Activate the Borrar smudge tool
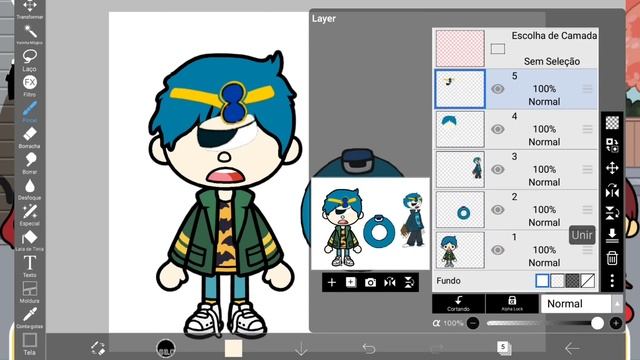640x360 pixels. point(30,163)
